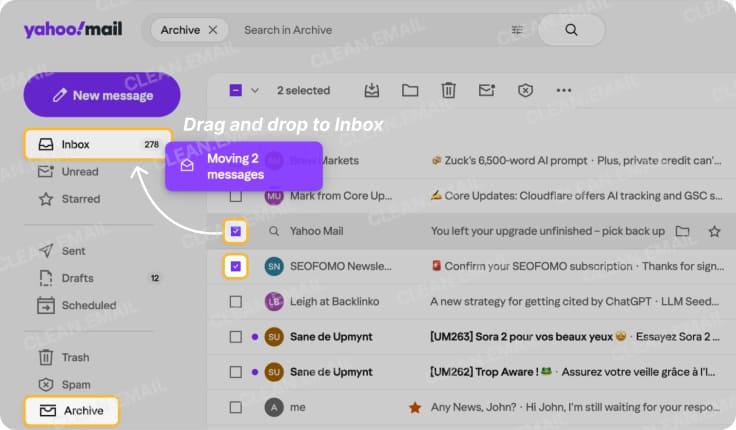
Task: Open the Scheduled folder
Action: (x=89, y=305)
